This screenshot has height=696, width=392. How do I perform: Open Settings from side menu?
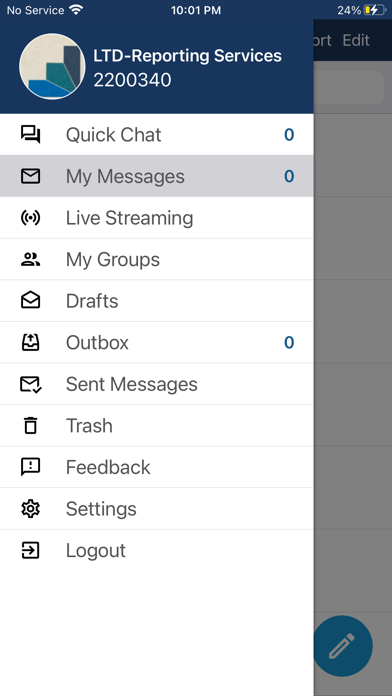pos(157,509)
